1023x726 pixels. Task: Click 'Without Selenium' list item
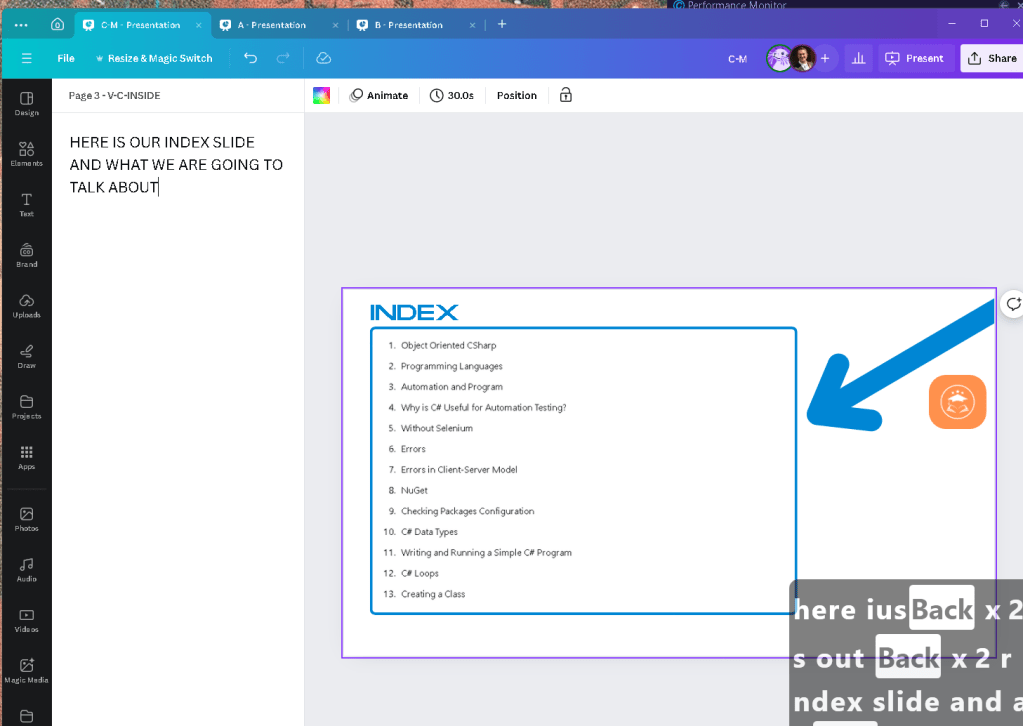pos(436,428)
